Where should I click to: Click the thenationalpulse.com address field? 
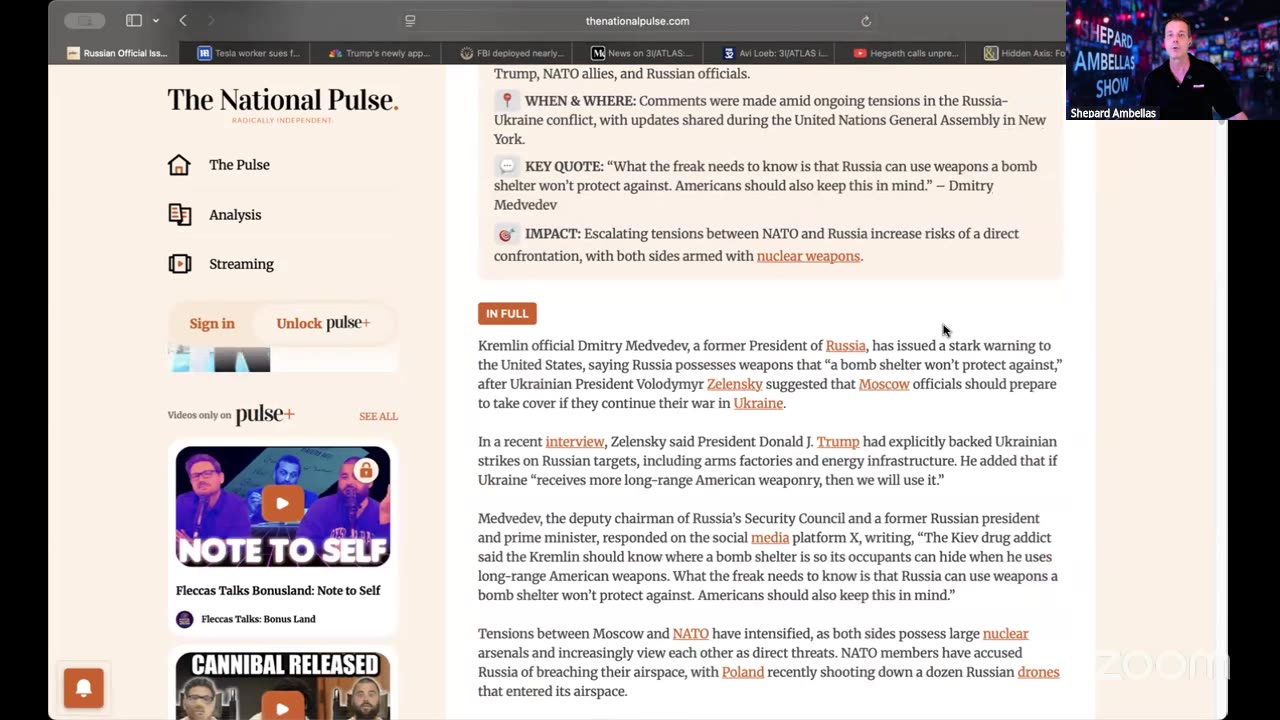637,21
